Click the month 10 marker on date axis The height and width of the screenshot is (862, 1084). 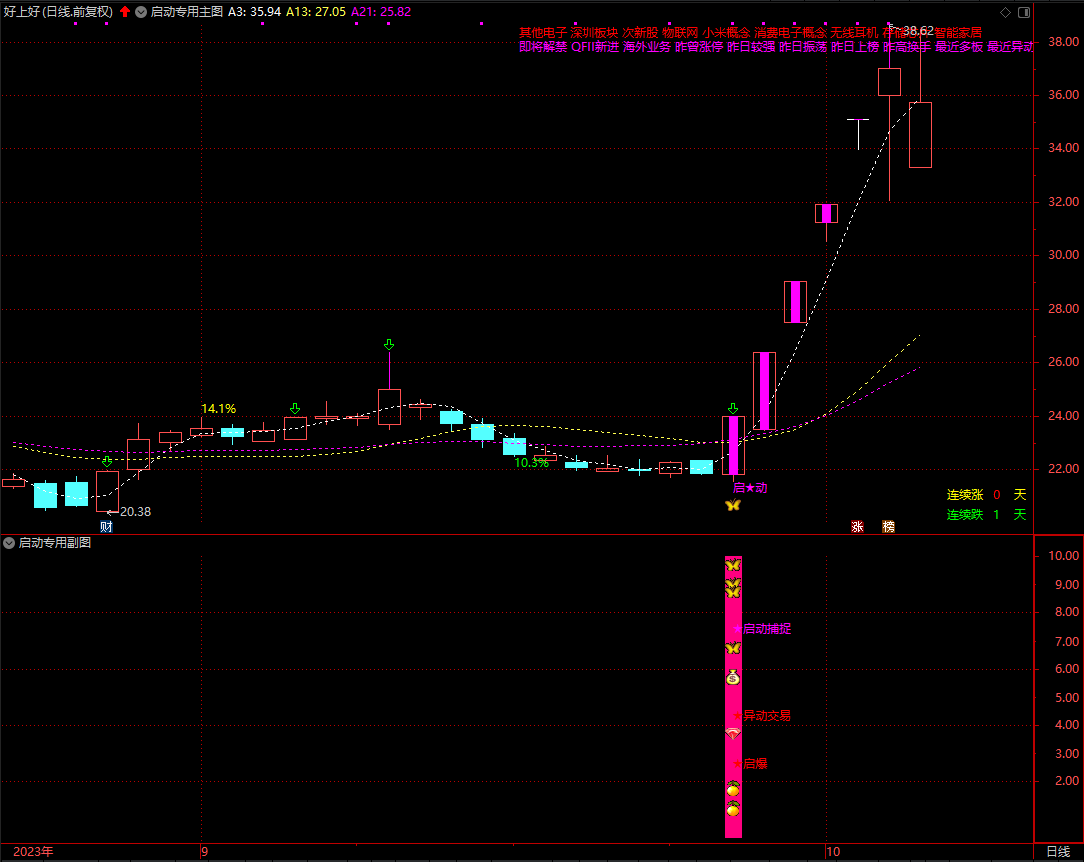pos(834,852)
